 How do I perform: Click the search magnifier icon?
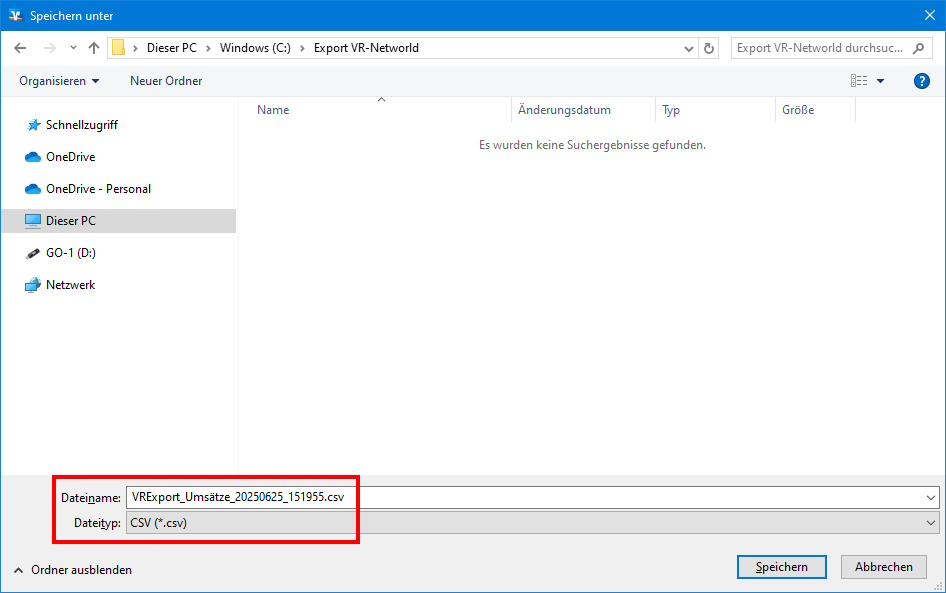click(918, 48)
